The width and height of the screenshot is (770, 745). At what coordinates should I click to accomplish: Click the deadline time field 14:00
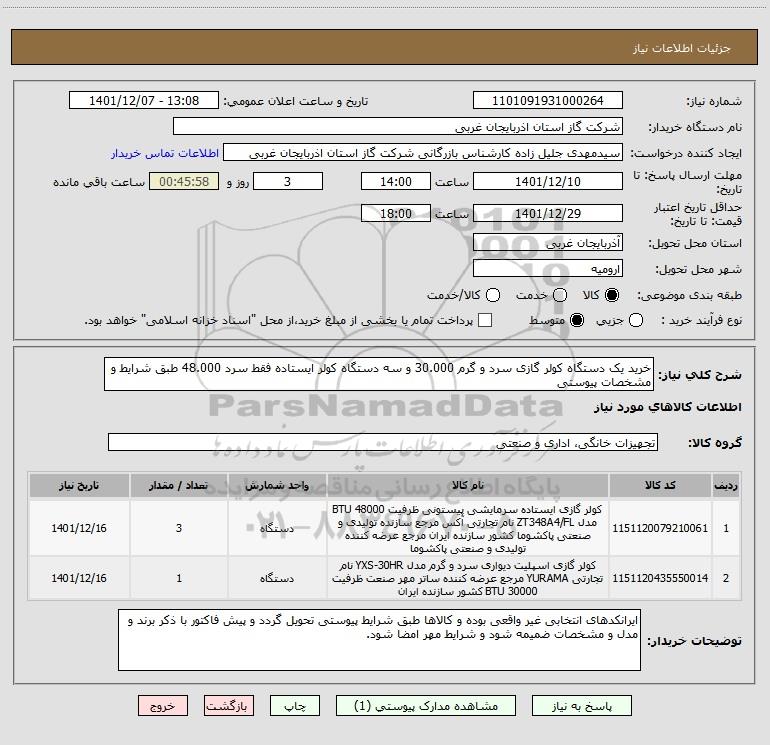tap(396, 181)
